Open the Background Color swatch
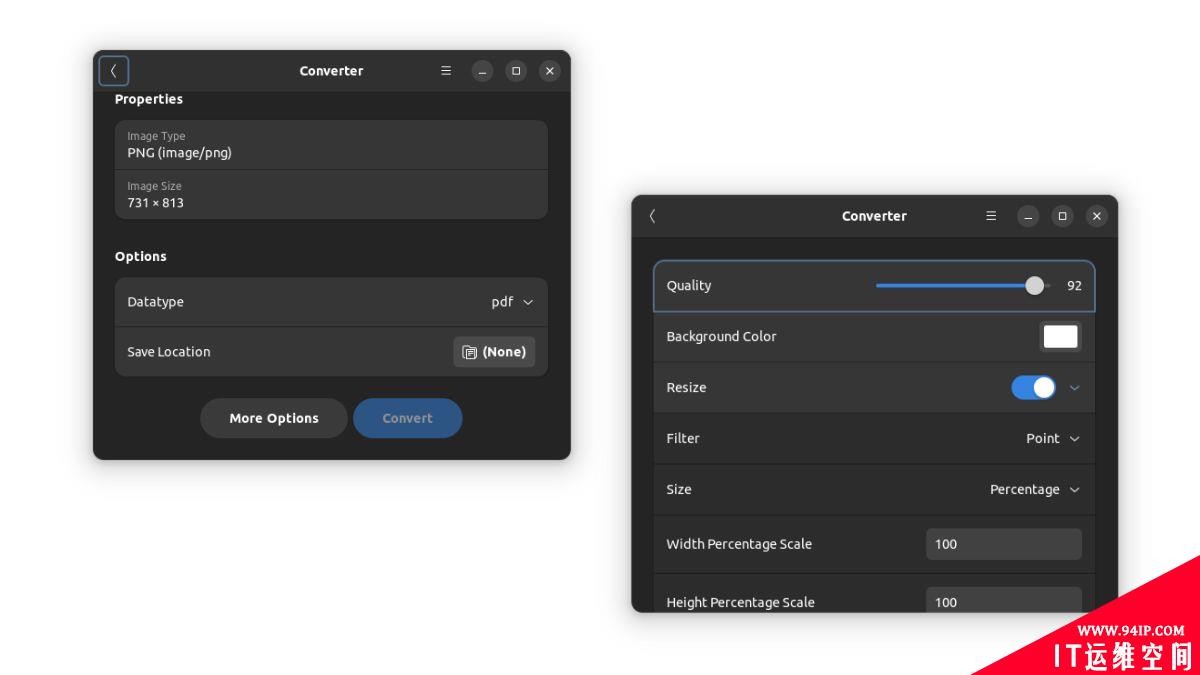Image resolution: width=1200 pixels, height=675 pixels. tap(1061, 337)
